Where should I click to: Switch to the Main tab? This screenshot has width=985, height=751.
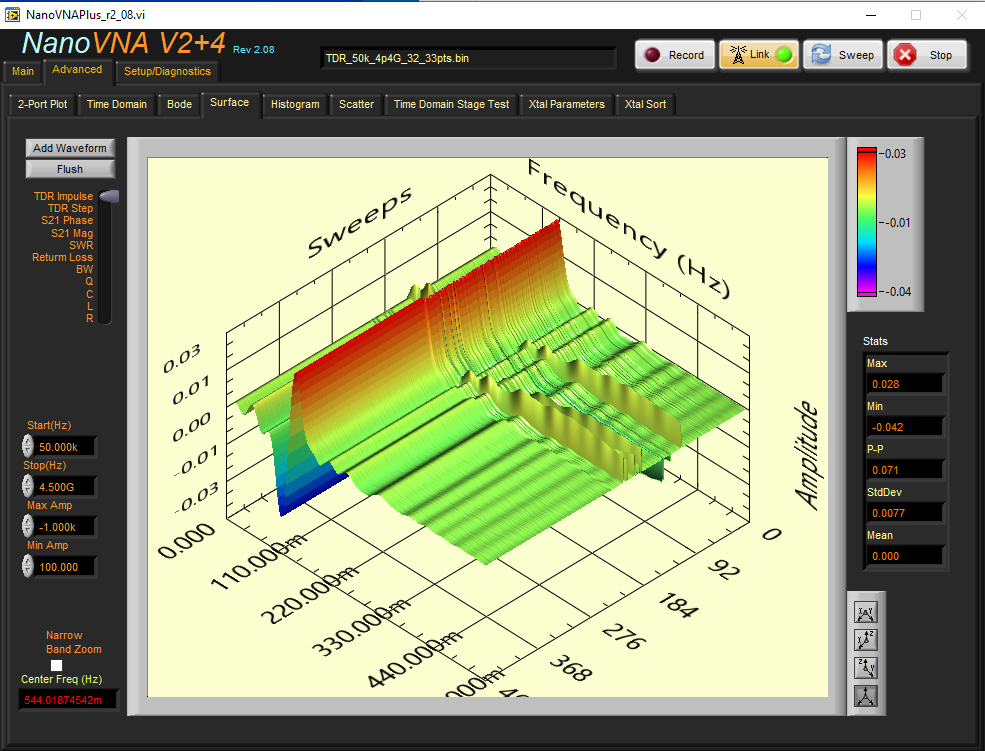point(23,72)
